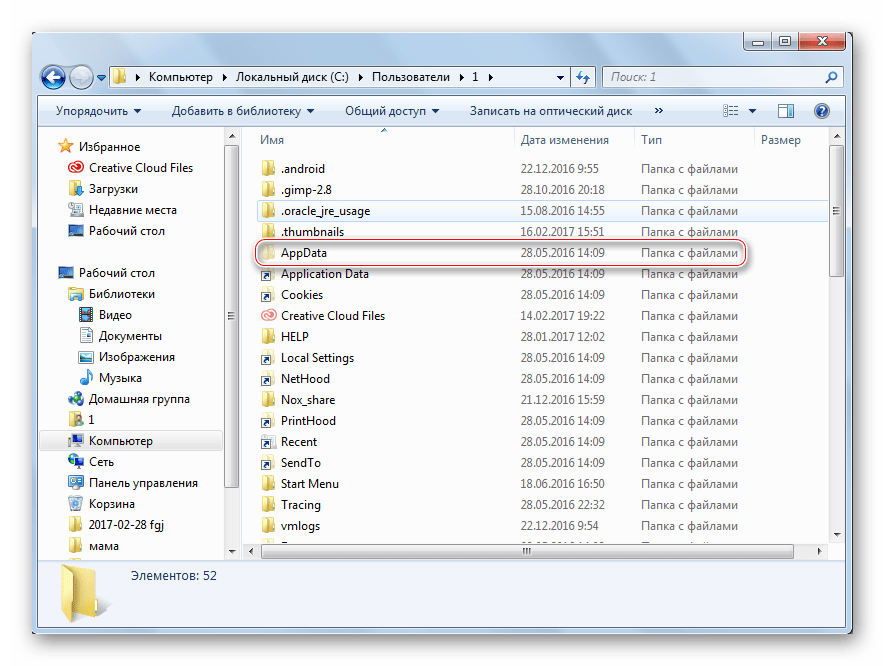The image size is (885, 666).
Task: Open Creative Cloud Files in Favorites sidebar
Action: click(140, 168)
